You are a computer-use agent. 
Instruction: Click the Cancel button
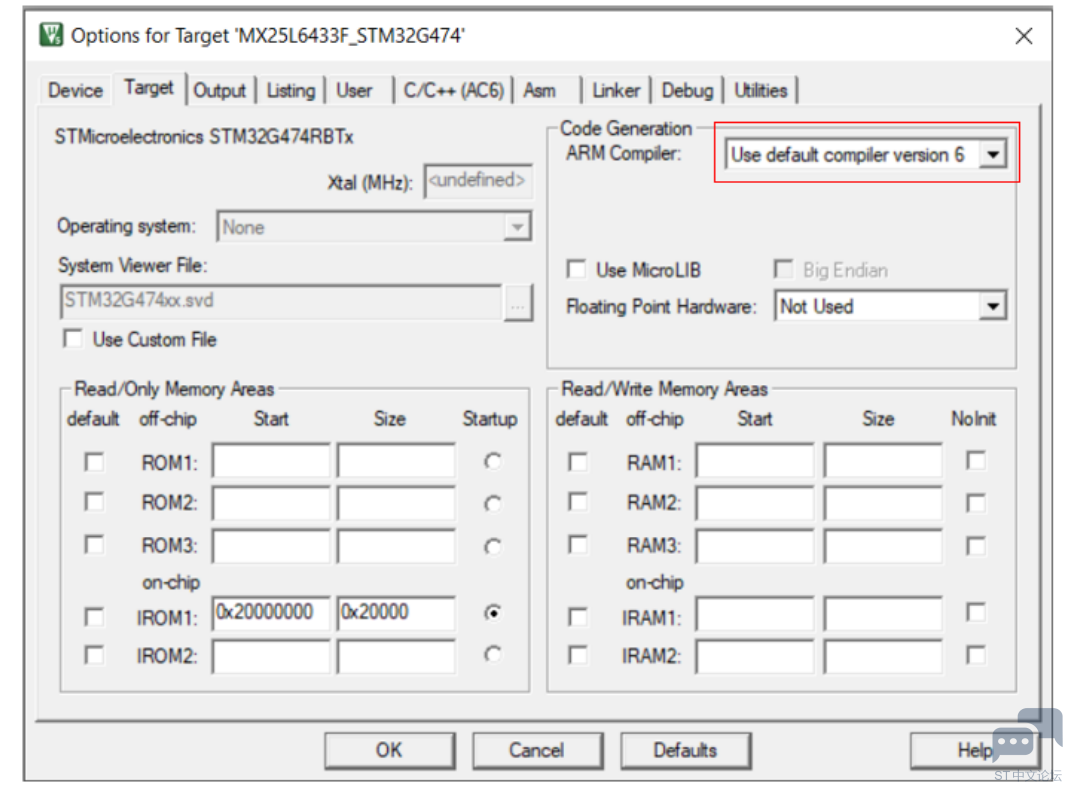point(537,750)
